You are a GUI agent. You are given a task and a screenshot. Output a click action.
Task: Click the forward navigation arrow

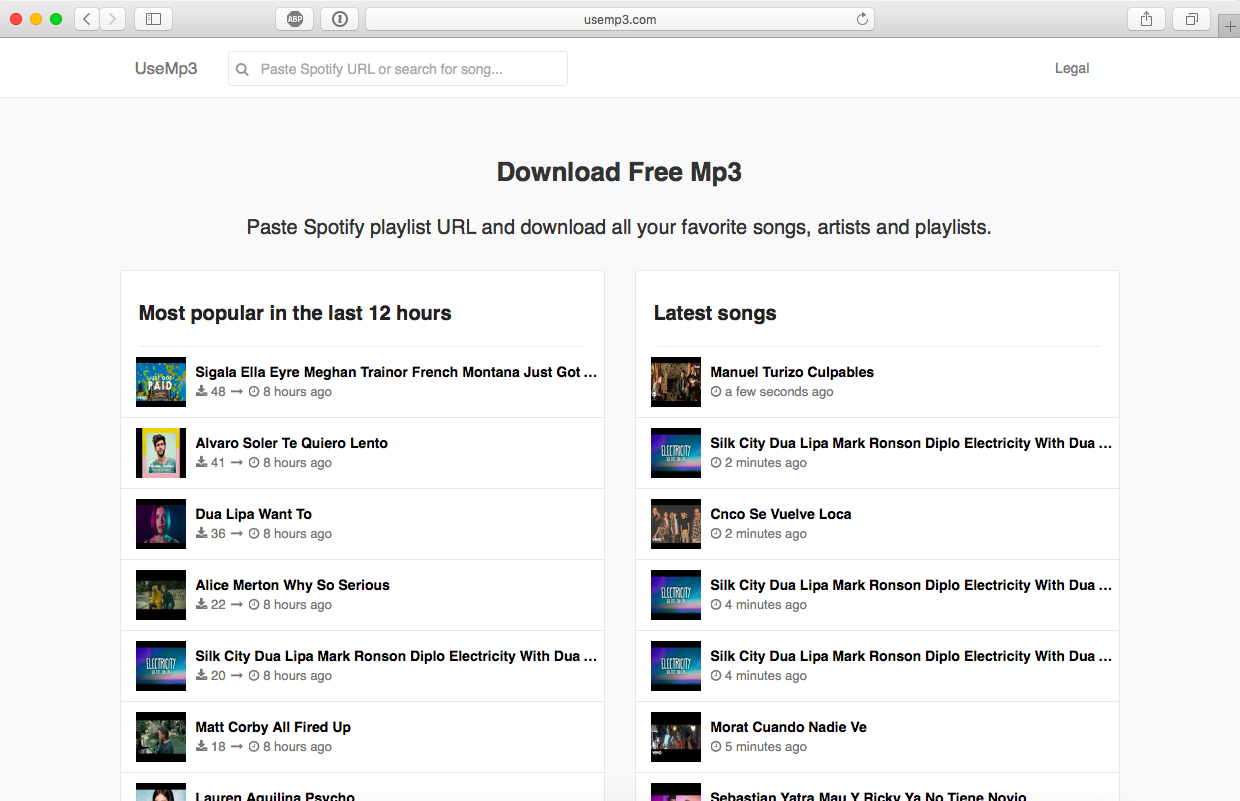click(112, 18)
